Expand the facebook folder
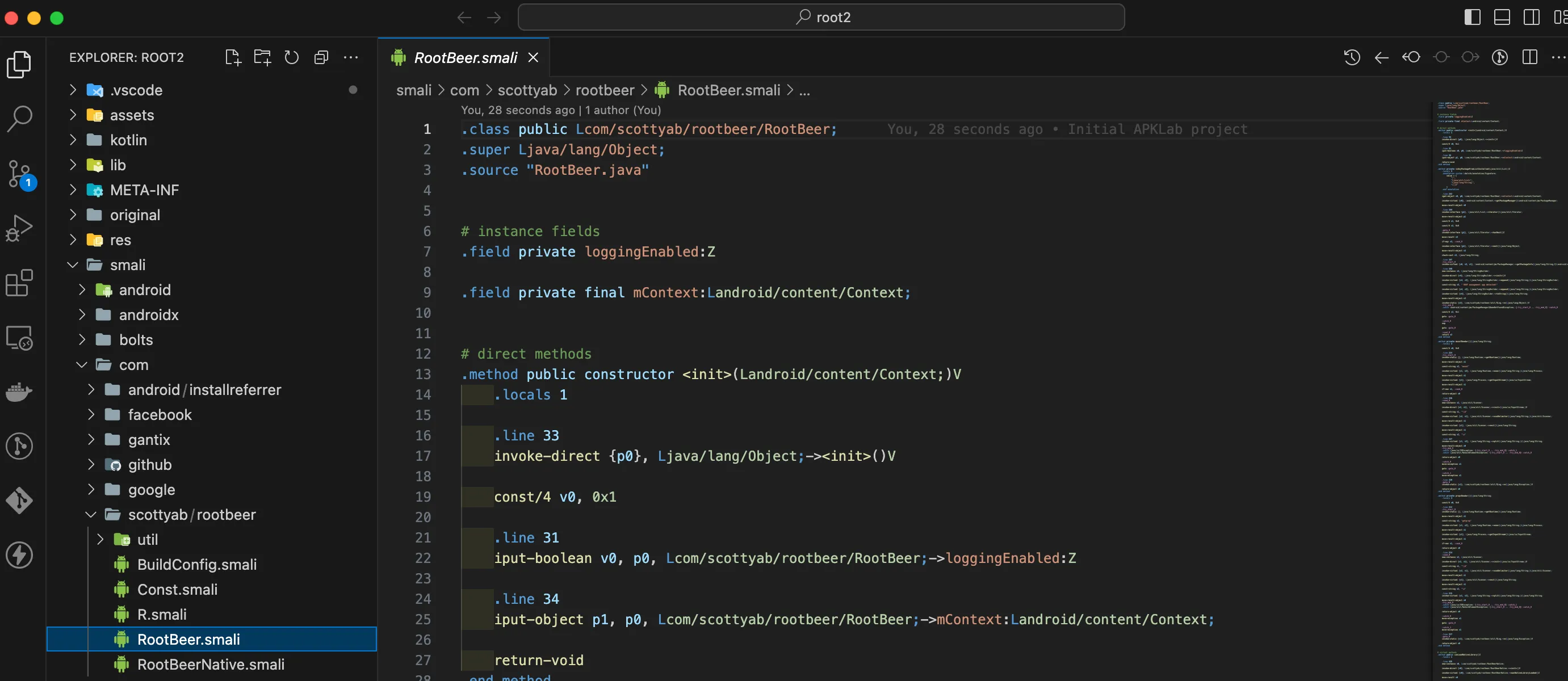This screenshot has width=1568, height=681. (160, 414)
